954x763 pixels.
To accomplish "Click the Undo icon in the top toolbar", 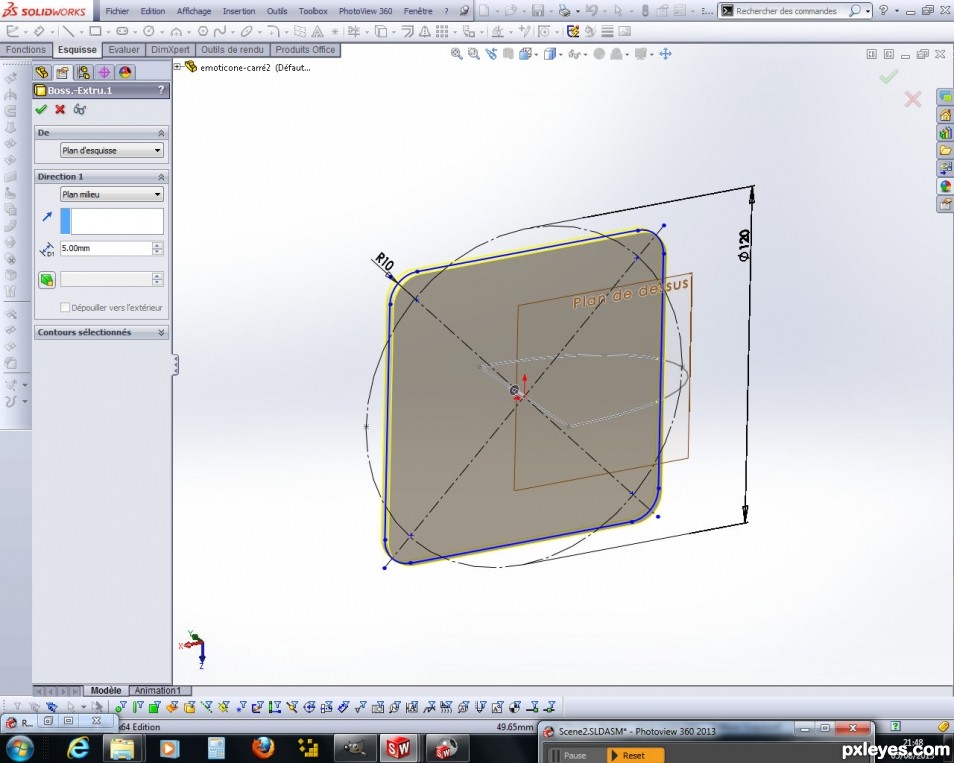I will 591,11.
